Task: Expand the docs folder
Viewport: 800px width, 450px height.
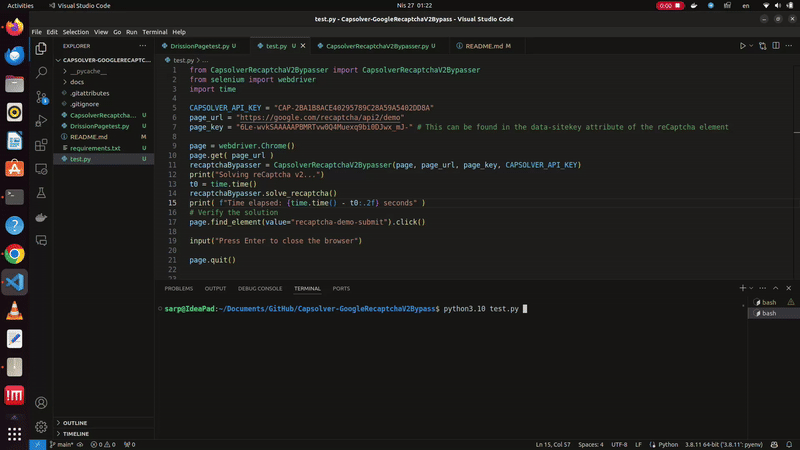Action: (x=104, y=82)
